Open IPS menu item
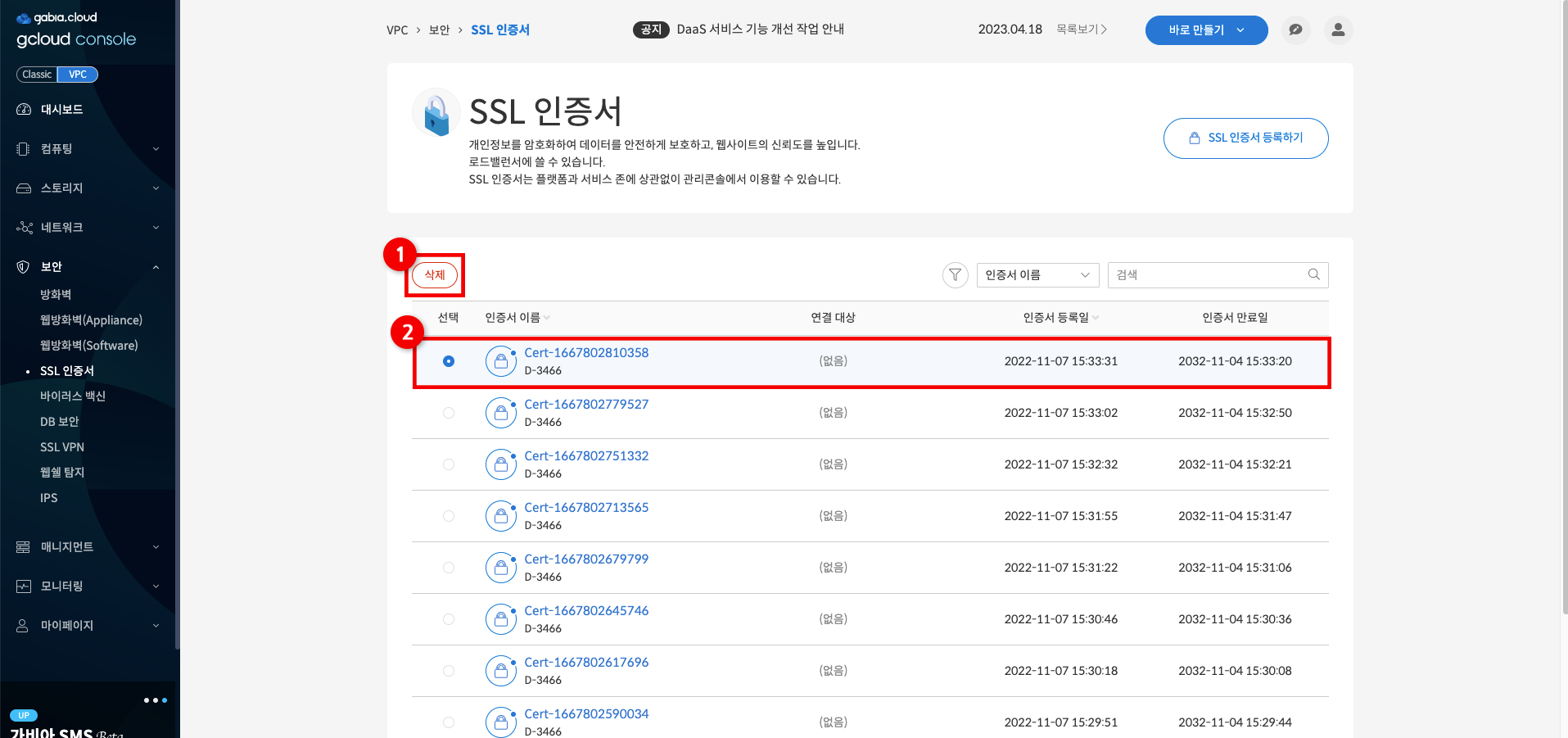Viewport: 1568px width, 738px height. tap(49, 498)
